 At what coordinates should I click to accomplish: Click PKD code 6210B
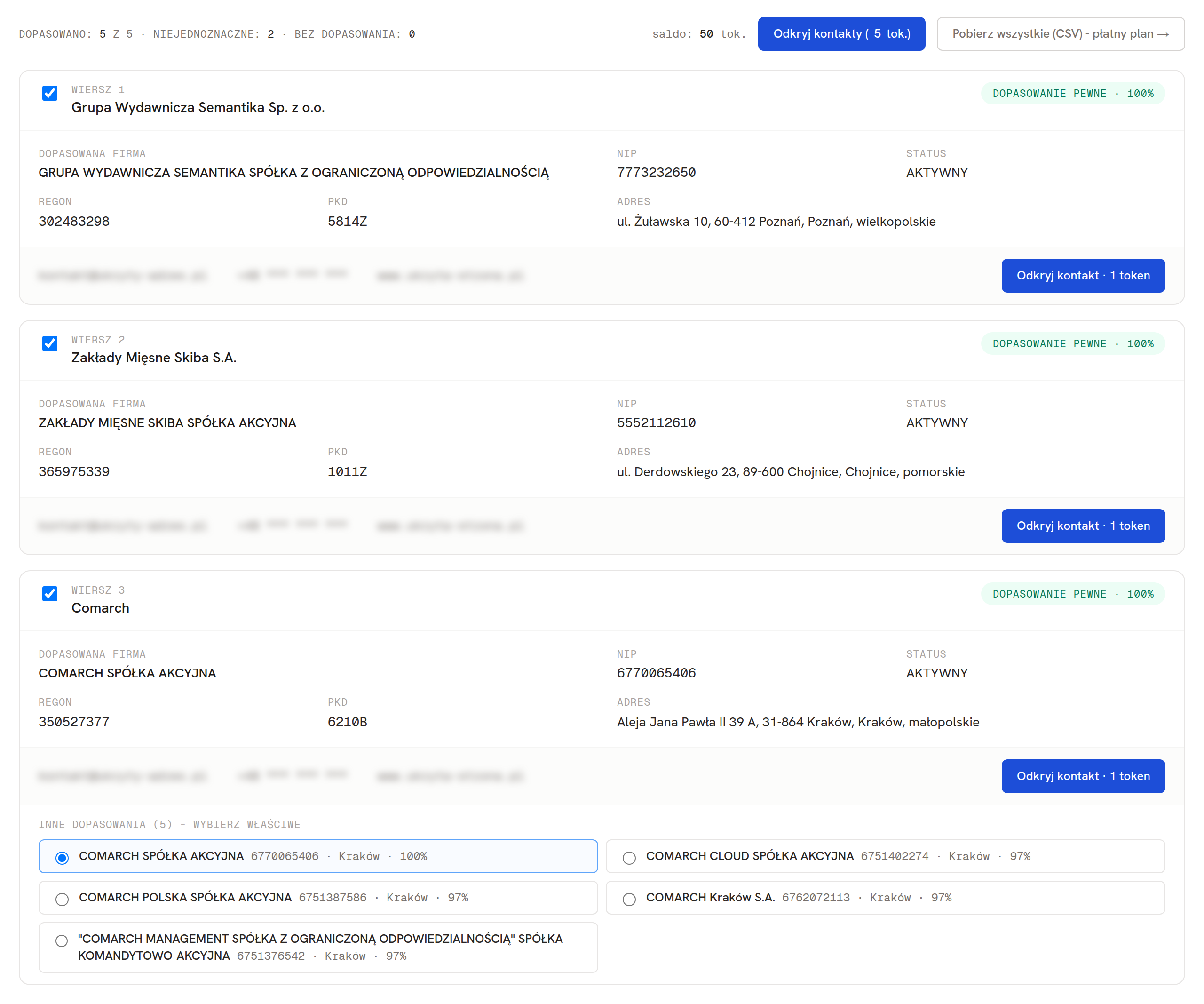pyautogui.click(x=348, y=722)
